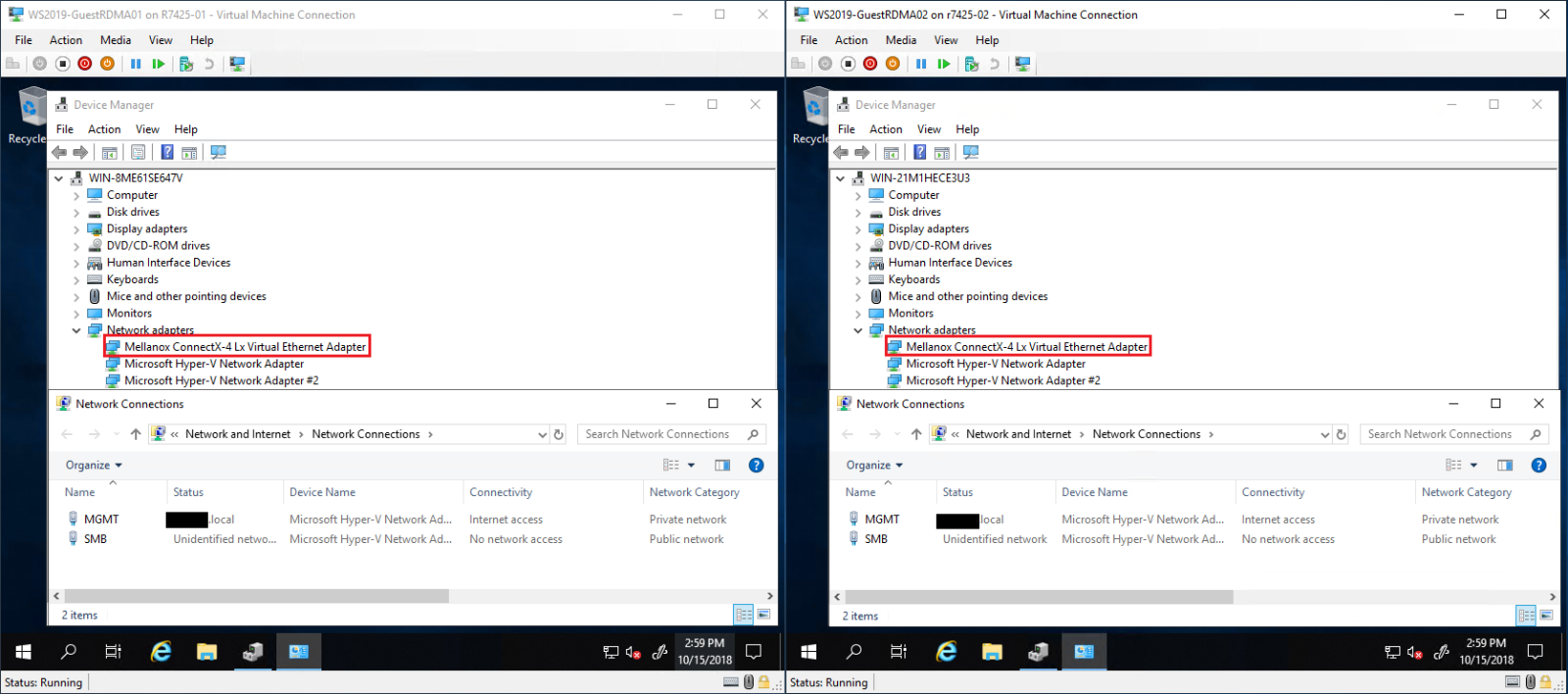Select the SMB connection in left Network Connections
This screenshot has height=694, width=1568.
tap(95, 539)
